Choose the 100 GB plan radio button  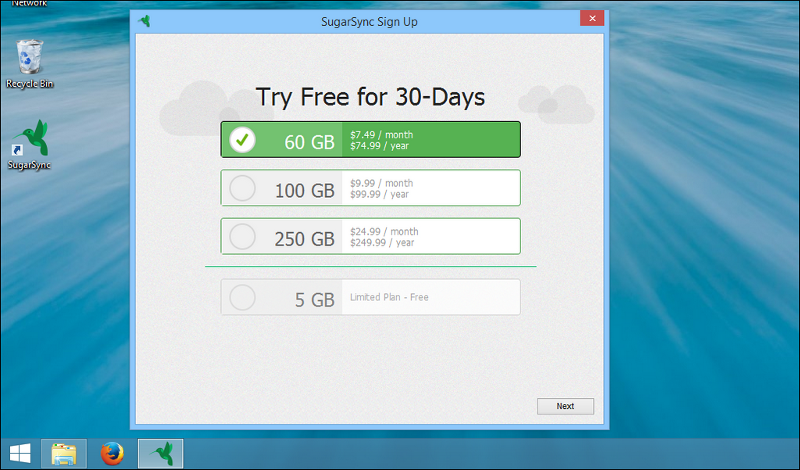[242, 188]
